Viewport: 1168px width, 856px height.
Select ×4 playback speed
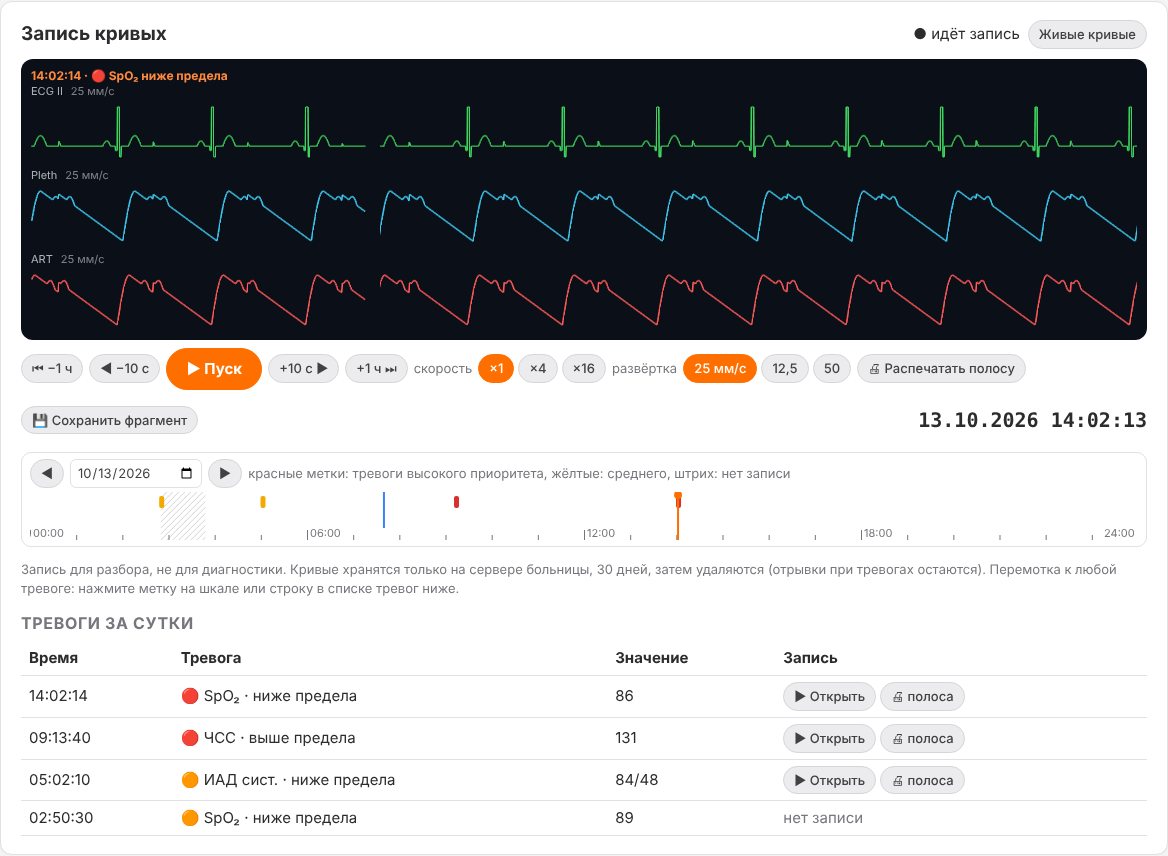[x=538, y=369]
